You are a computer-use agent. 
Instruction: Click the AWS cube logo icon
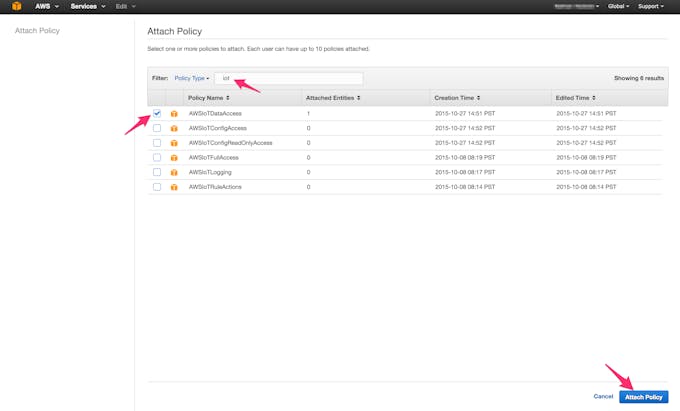pos(16,6)
